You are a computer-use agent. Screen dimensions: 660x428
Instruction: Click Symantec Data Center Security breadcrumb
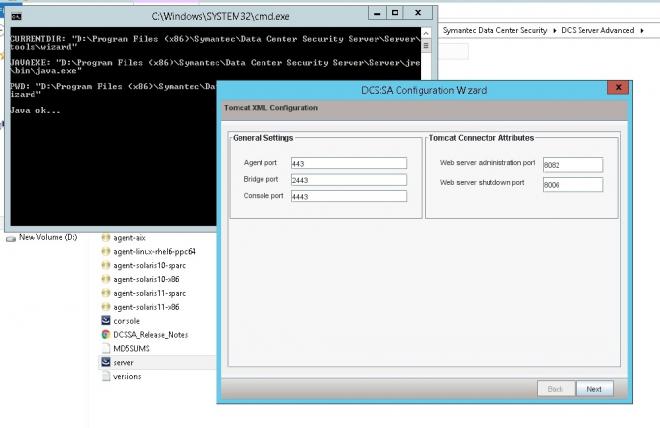[x=495, y=30]
